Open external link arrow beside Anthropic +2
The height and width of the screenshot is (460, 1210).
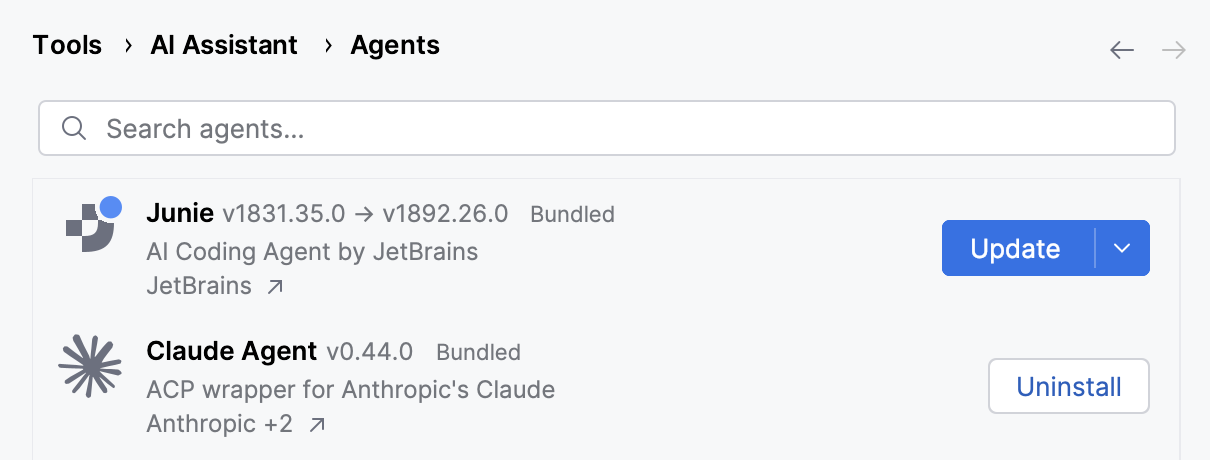coord(317,425)
